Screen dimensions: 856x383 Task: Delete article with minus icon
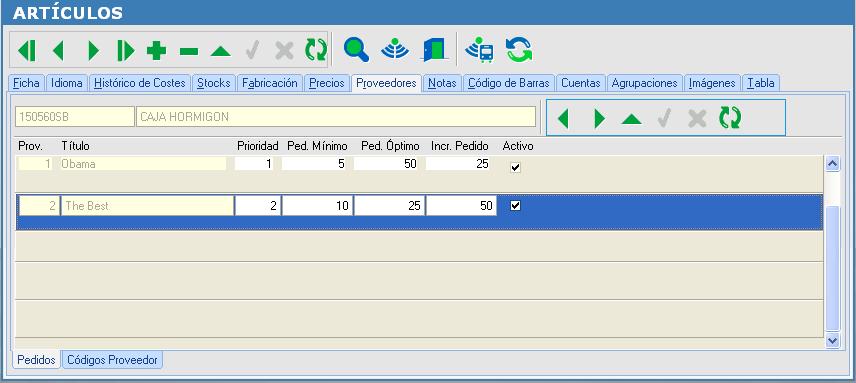(x=189, y=51)
